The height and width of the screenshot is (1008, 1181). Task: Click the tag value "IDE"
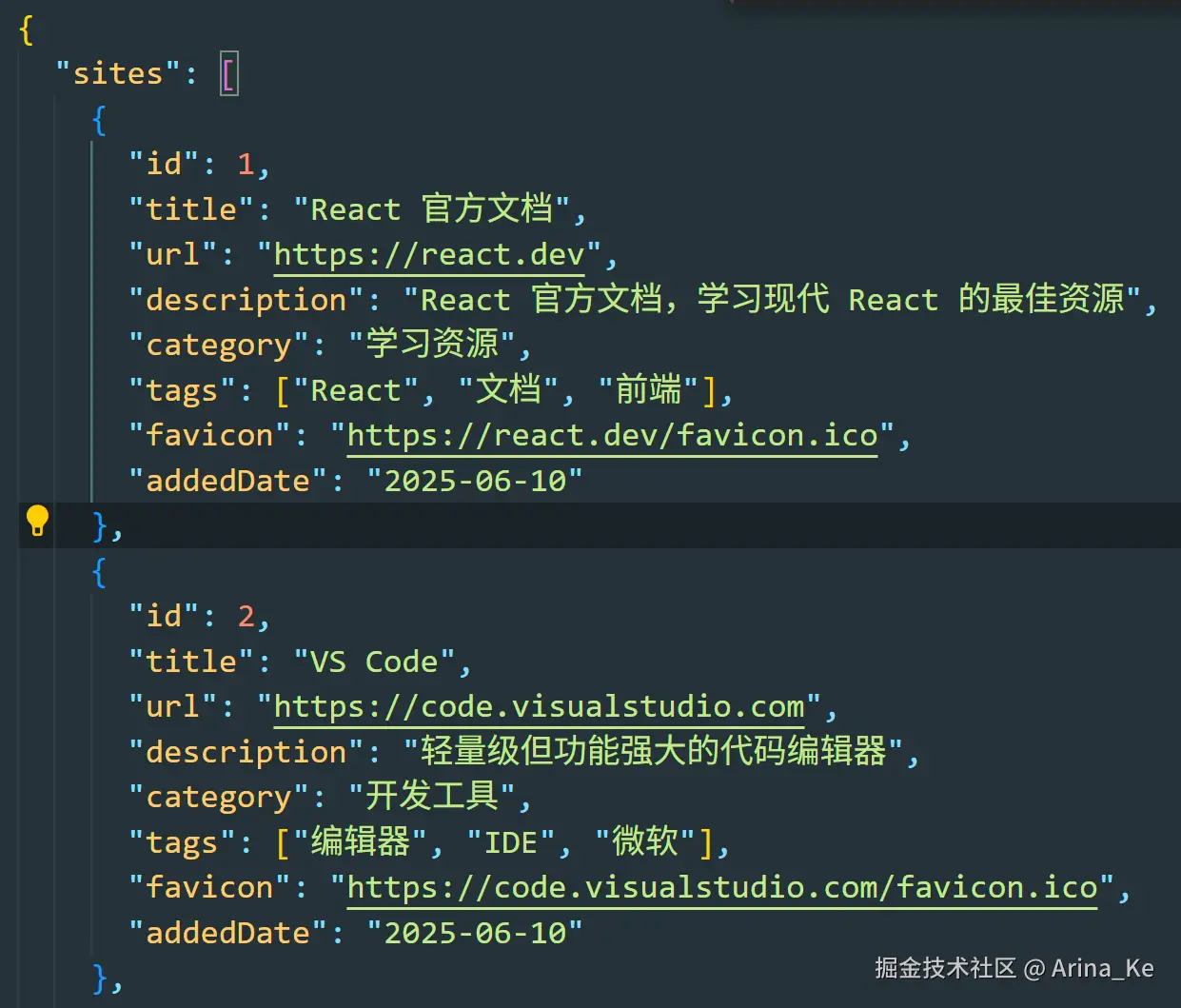[x=512, y=842]
